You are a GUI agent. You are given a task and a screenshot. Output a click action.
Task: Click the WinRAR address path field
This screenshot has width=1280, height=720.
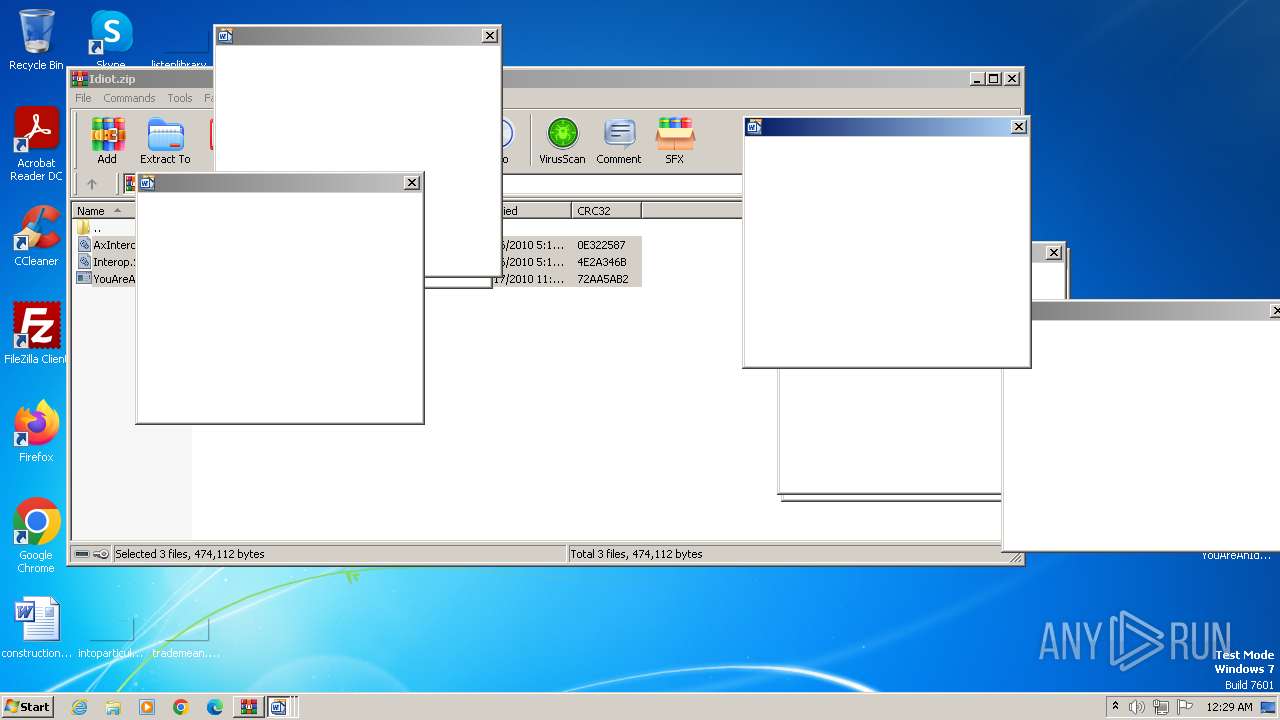click(622, 184)
